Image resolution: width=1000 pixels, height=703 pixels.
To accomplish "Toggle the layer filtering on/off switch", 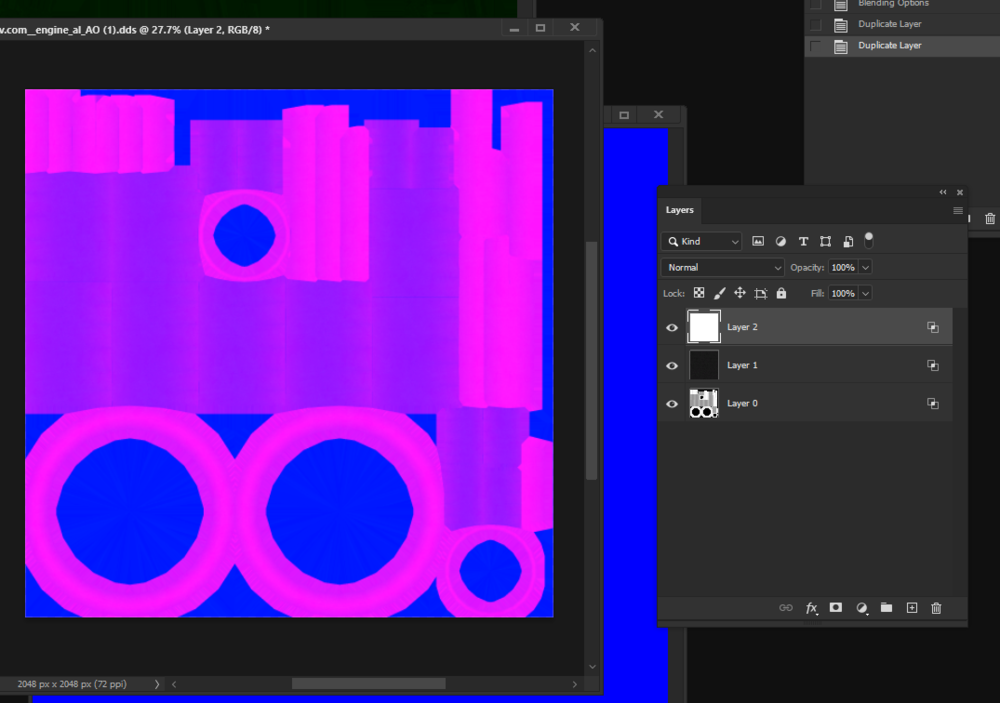I will (x=869, y=240).
